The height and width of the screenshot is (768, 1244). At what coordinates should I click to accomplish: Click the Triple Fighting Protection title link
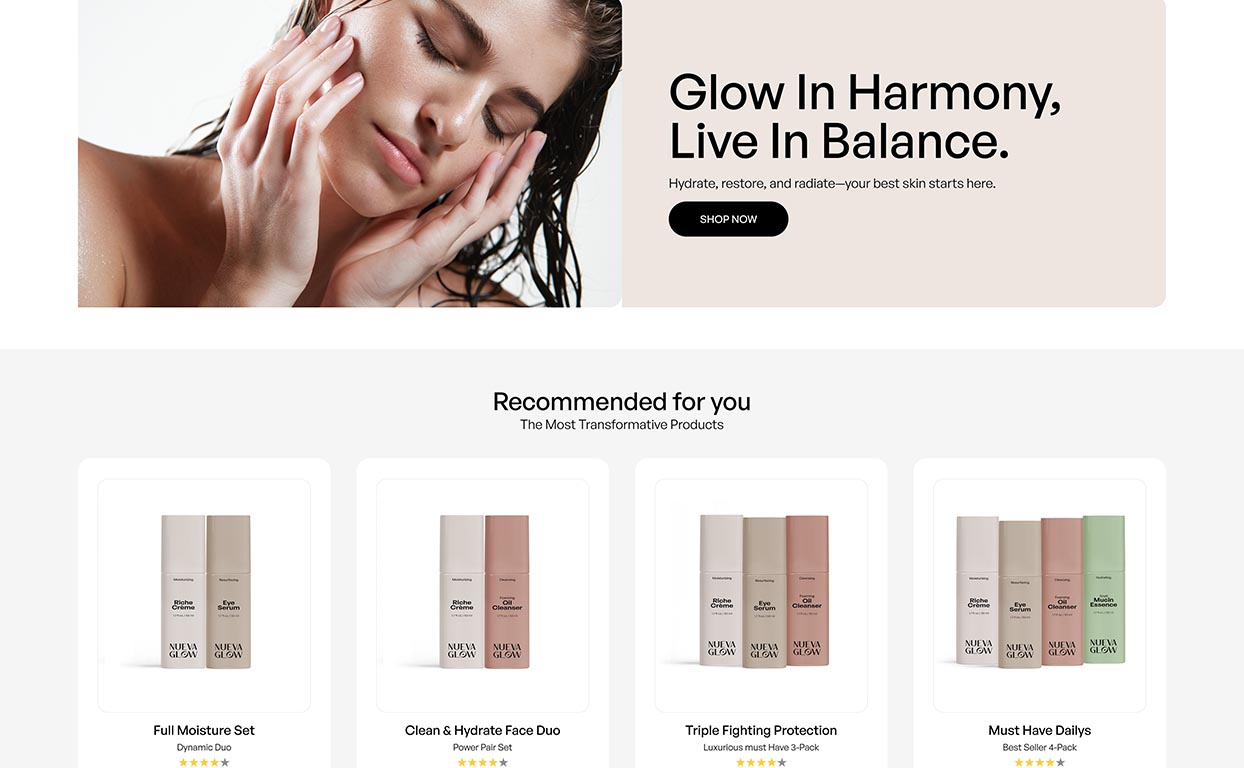tap(761, 731)
